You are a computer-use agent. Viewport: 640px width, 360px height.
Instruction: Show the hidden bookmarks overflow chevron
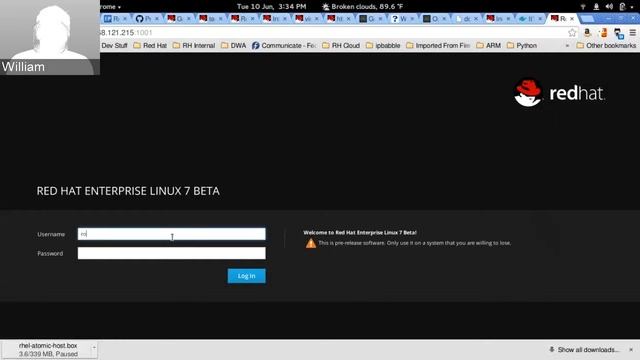[x=567, y=46]
